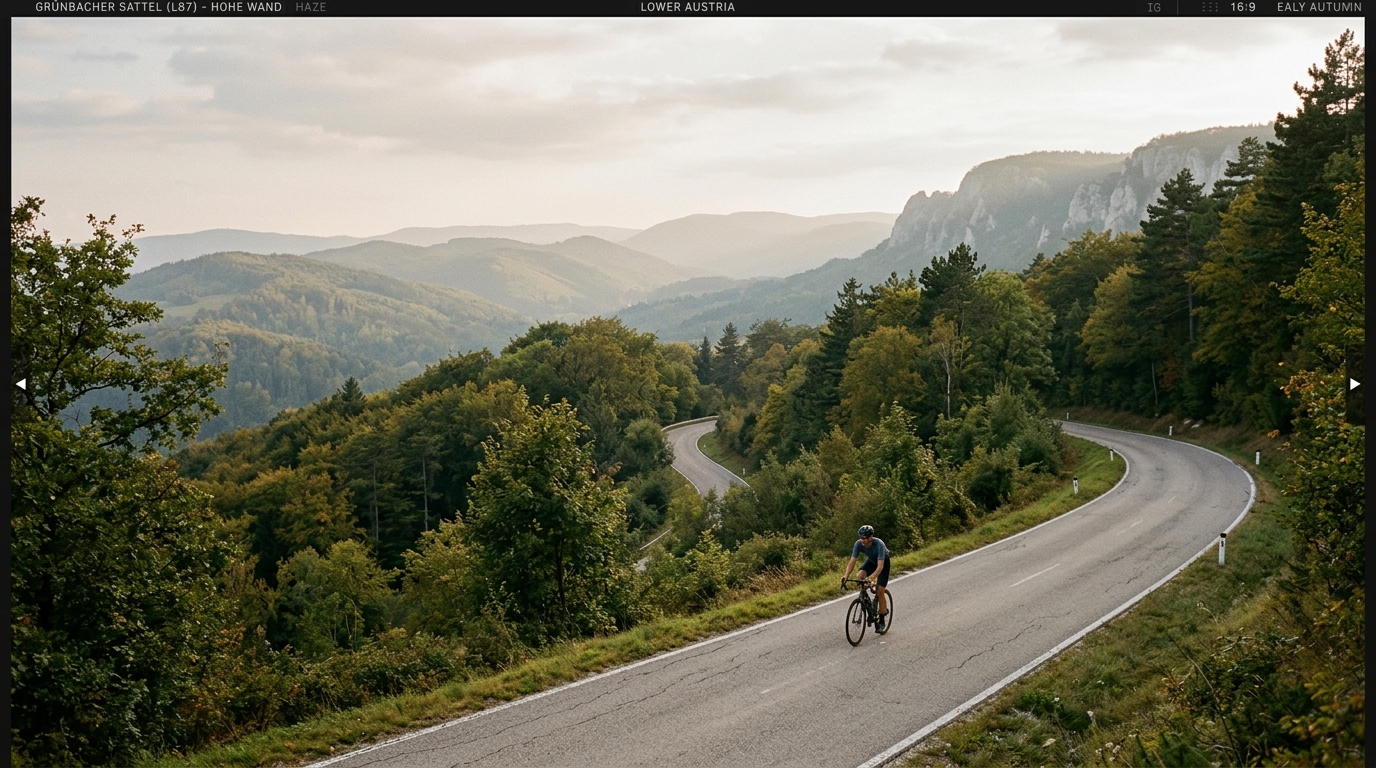Screen dimensions: 1376x768
Task: Open the Early Autumn season label
Action: 1319,7
